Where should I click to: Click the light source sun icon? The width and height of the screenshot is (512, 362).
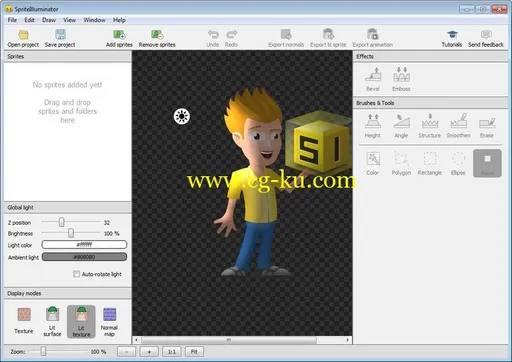pyautogui.click(x=182, y=116)
